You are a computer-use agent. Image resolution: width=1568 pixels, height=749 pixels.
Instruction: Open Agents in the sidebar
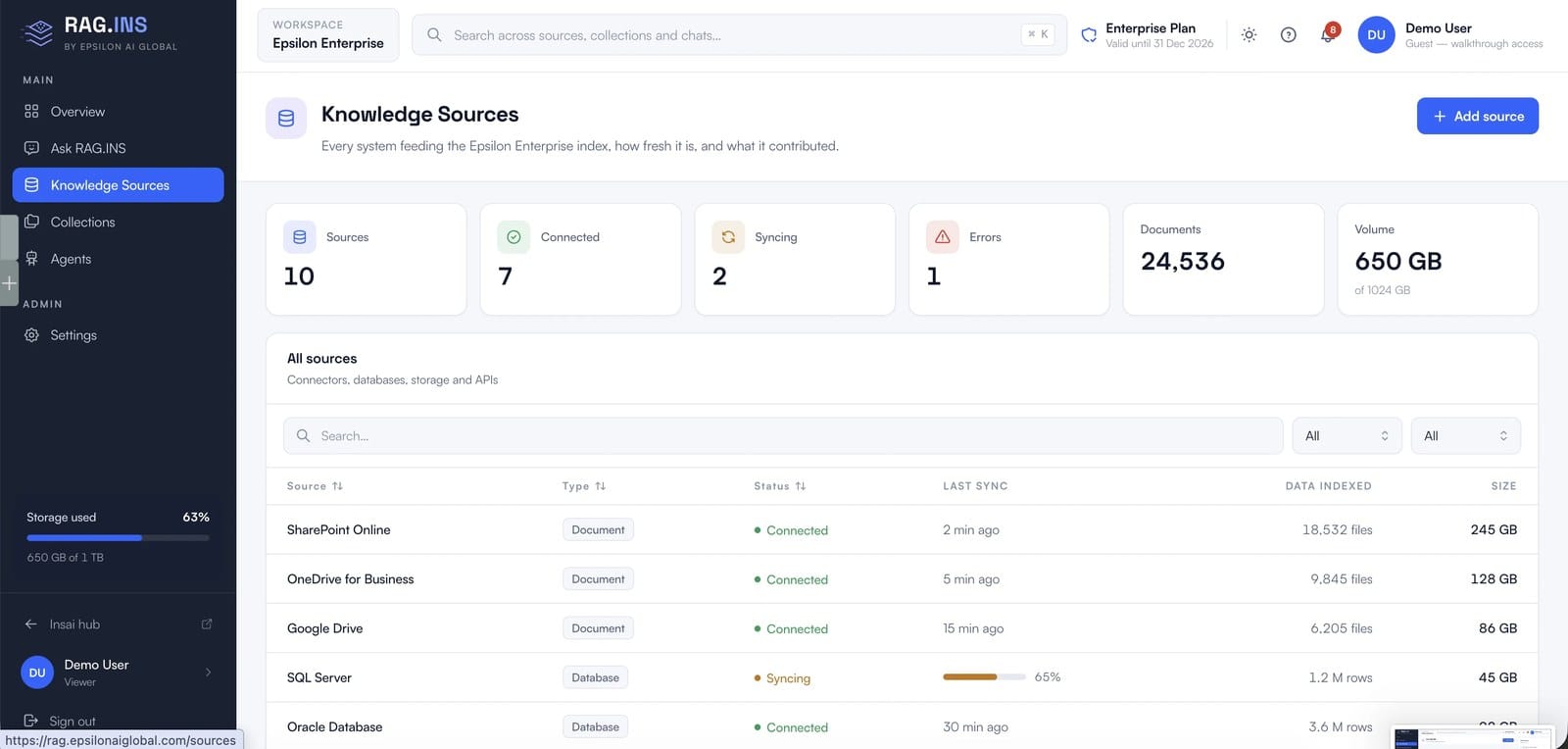118,259
